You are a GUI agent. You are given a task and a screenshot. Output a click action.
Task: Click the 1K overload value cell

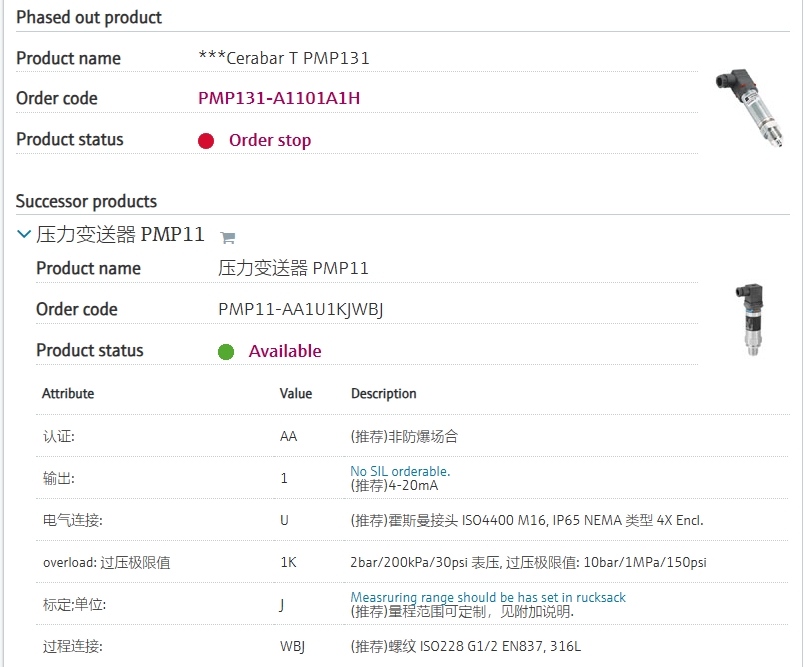(x=288, y=562)
